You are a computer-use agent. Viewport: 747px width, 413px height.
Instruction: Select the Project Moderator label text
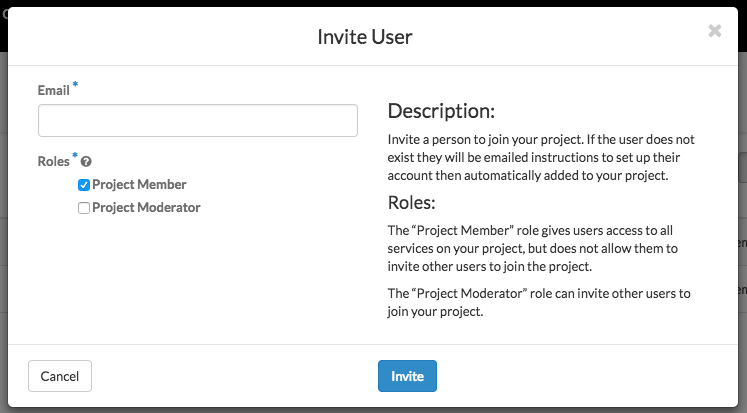pyautogui.click(x=146, y=207)
